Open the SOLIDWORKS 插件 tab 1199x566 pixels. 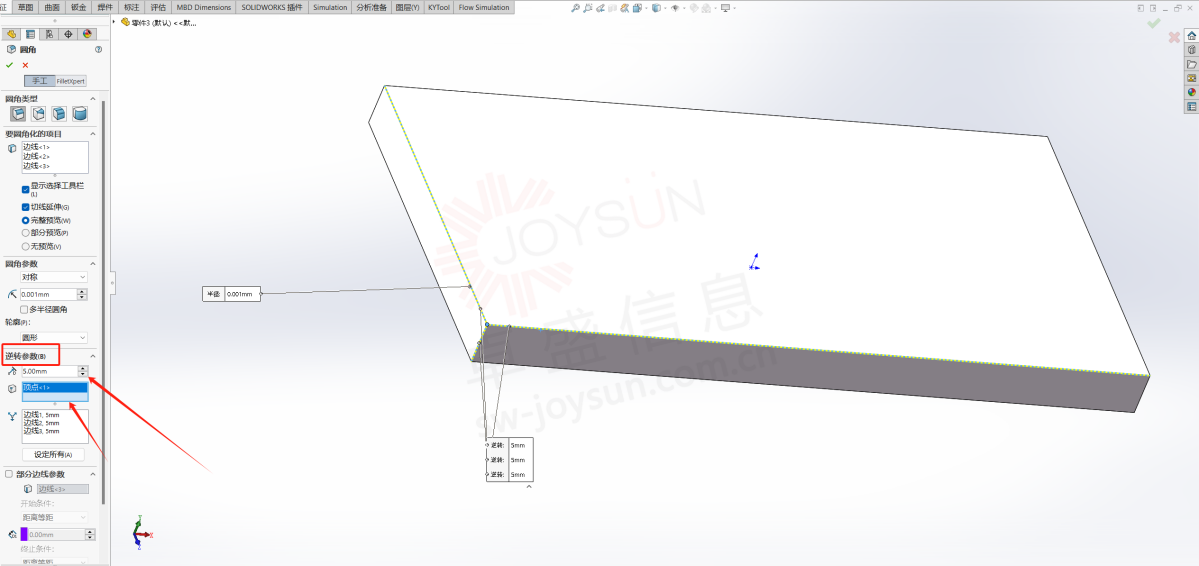[x=271, y=8]
